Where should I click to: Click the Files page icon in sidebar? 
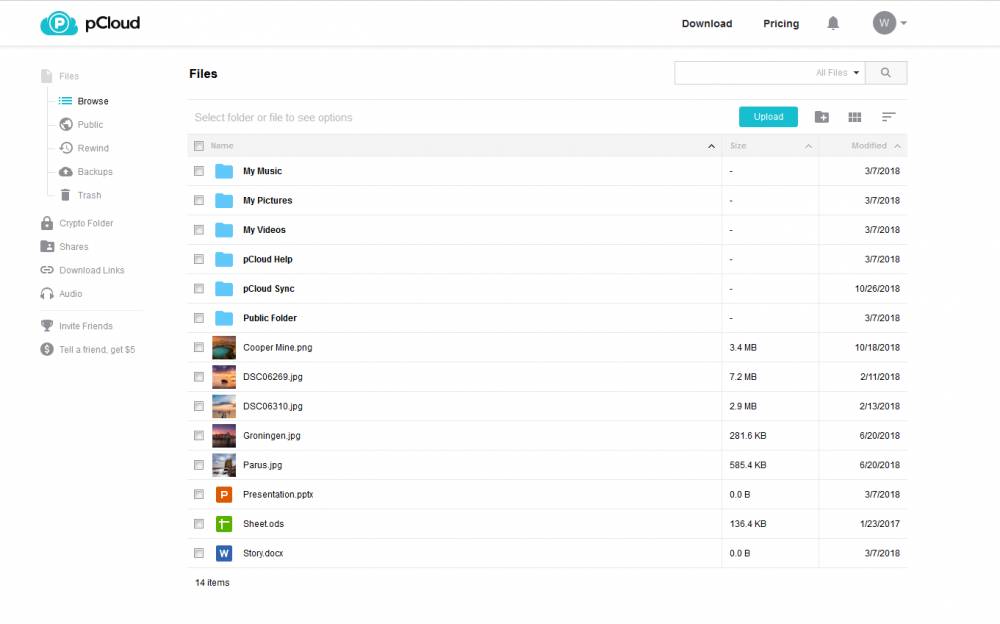pos(47,76)
